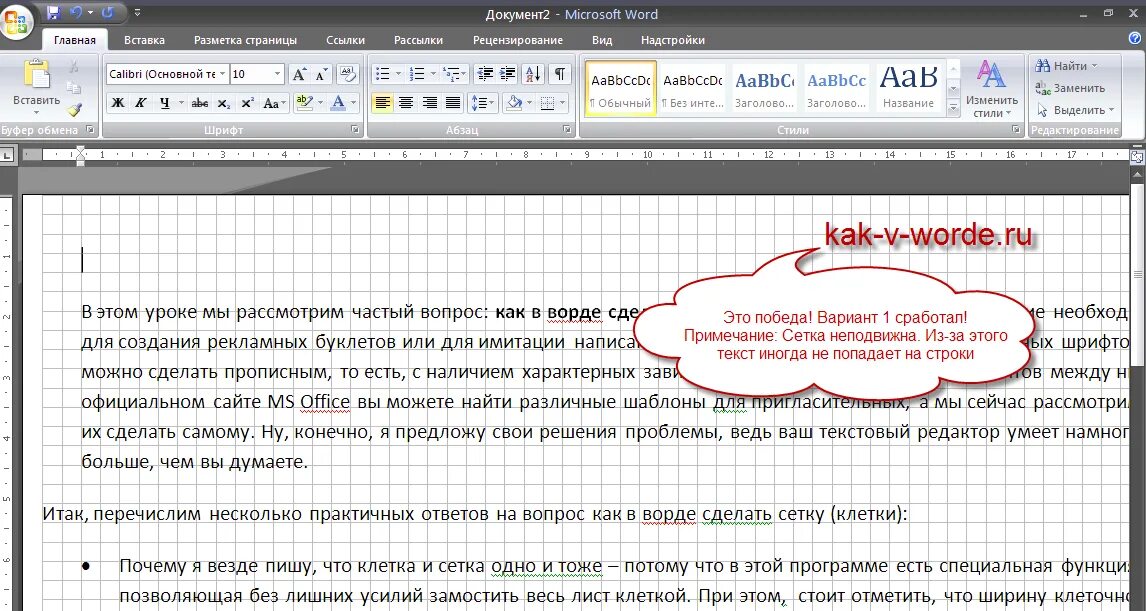This screenshot has width=1146, height=611.
Task: Toggle Underline (Ч) formatting
Action: (164, 103)
